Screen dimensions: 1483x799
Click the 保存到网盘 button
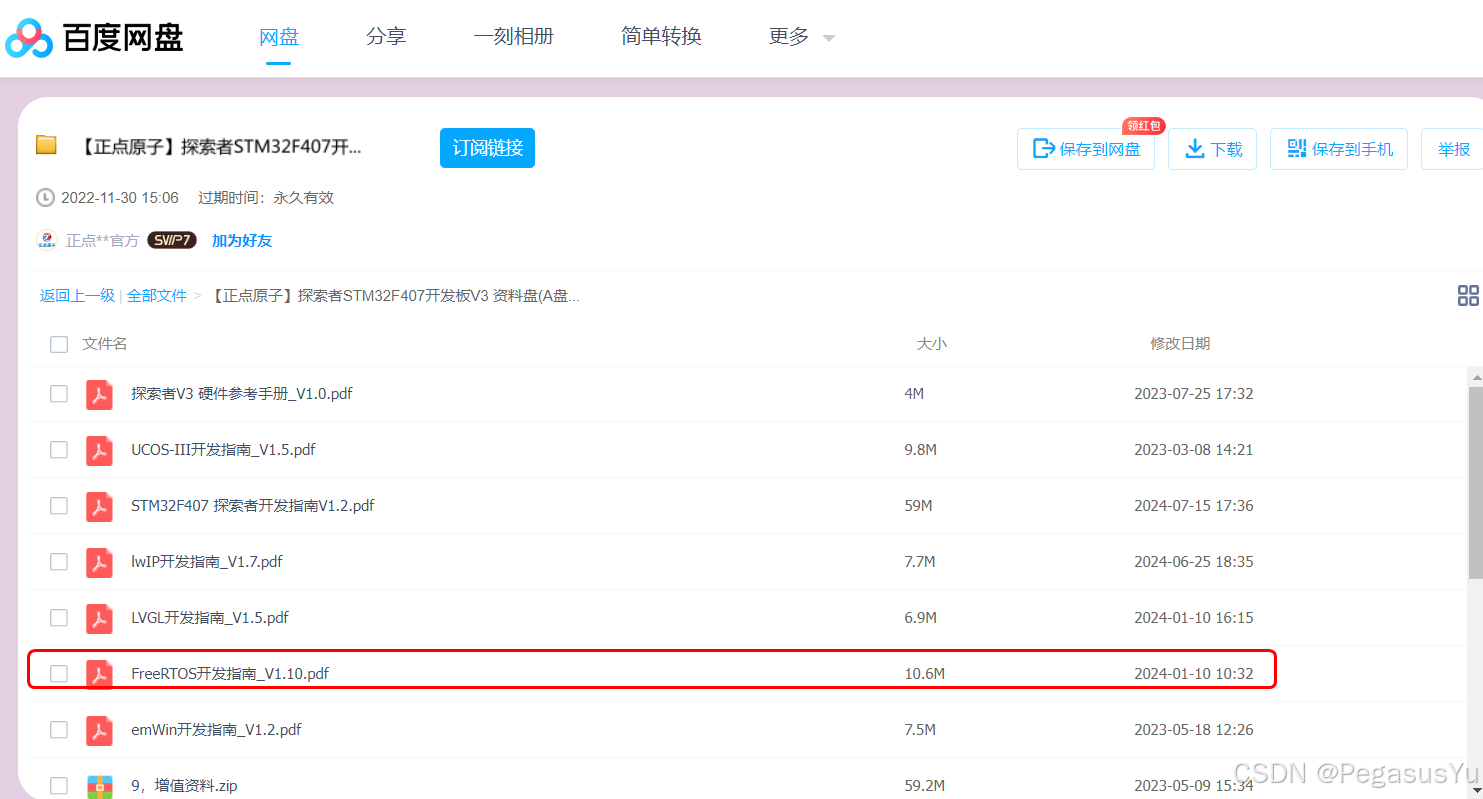click(x=1086, y=149)
